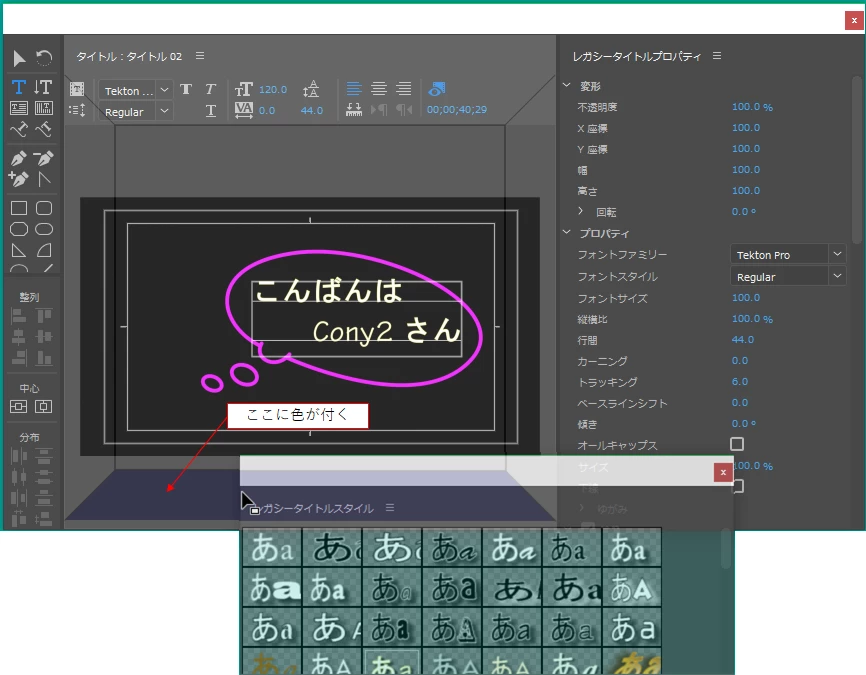Collapse the プロパティ section
Image resolution: width=866 pixels, height=675 pixels.
click(567, 233)
